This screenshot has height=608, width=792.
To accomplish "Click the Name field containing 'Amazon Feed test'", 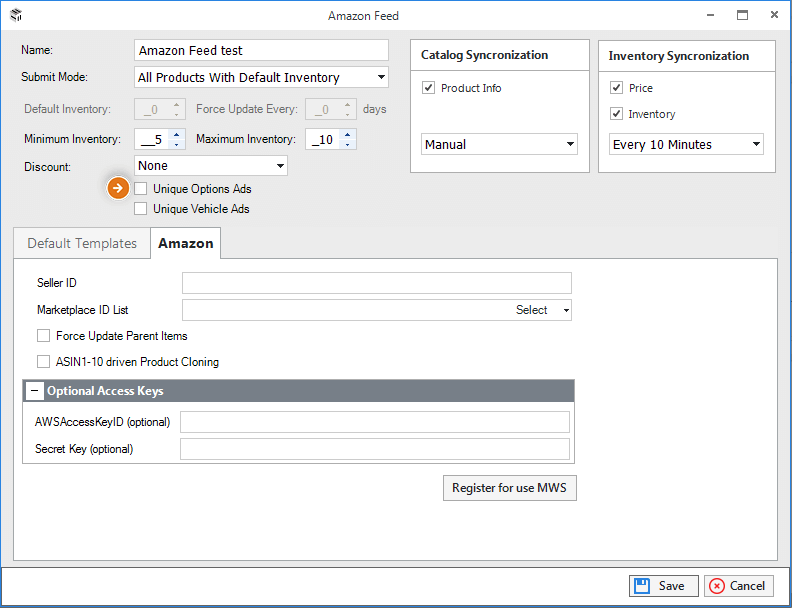I will 261,50.
